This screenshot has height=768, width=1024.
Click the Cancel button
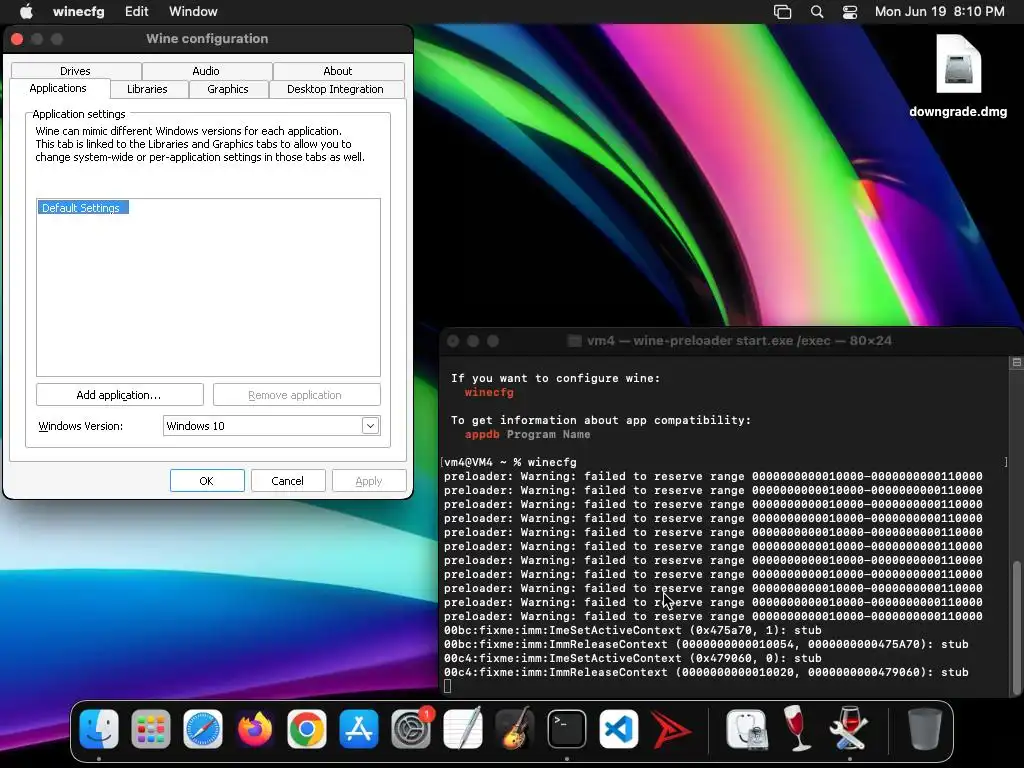pos(287,481)
